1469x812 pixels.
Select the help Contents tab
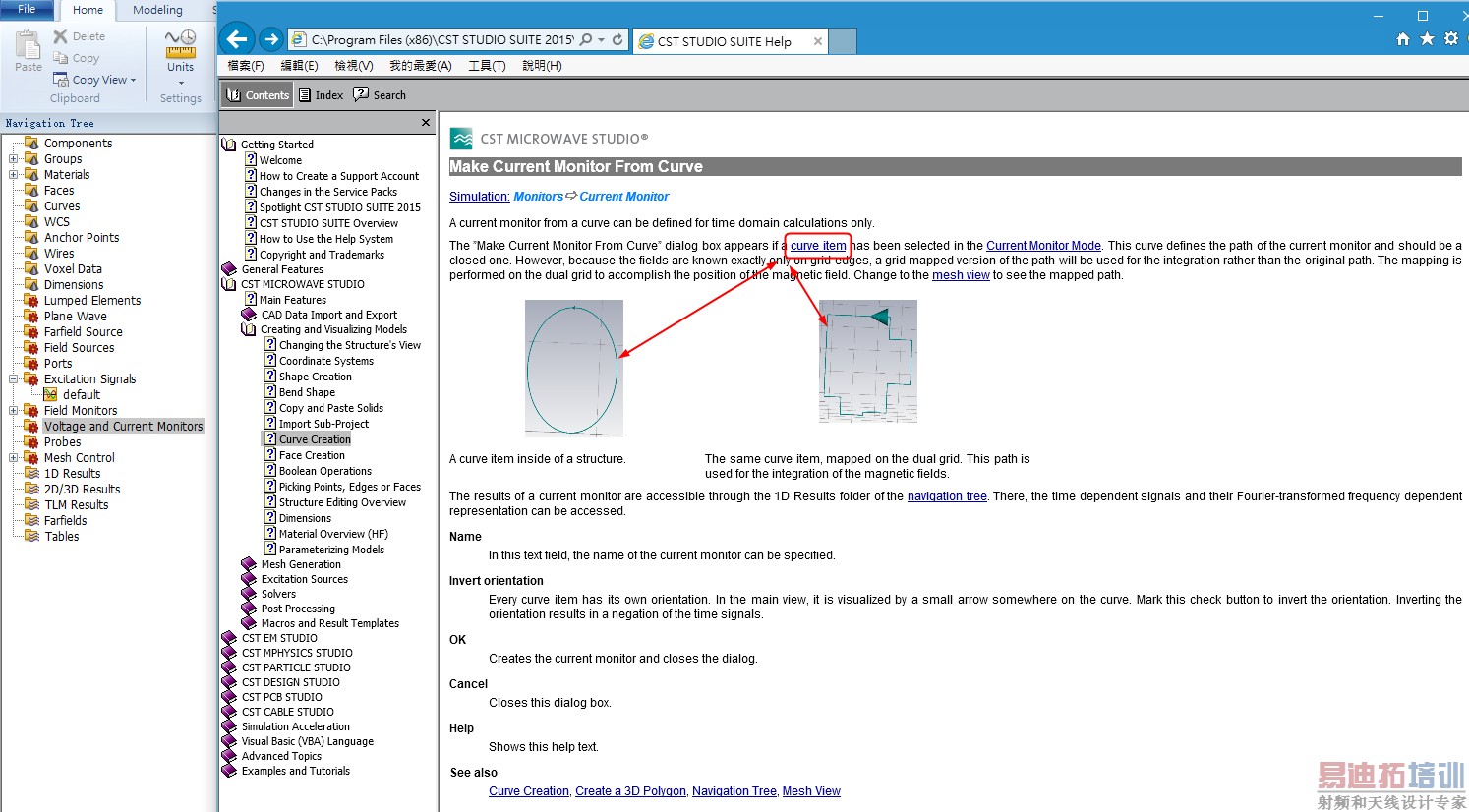[x=258, y=95]
